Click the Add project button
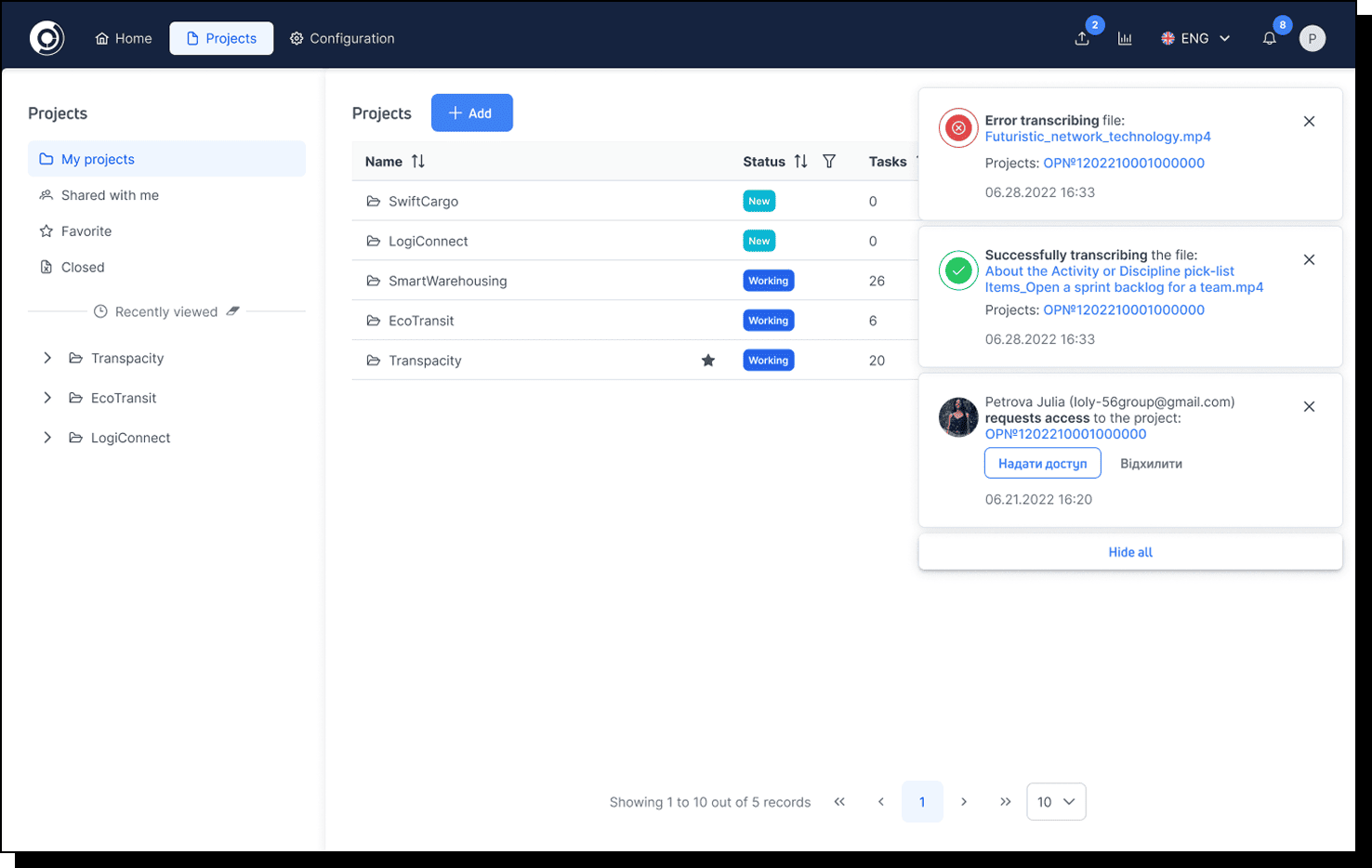Viewport: 1372px width, 868px height. 472,112
